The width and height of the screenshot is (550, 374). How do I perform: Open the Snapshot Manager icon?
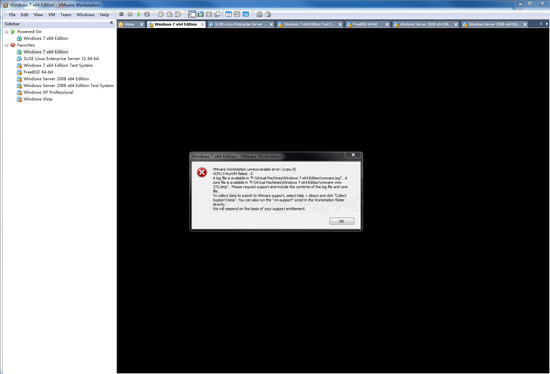(178, 14)
